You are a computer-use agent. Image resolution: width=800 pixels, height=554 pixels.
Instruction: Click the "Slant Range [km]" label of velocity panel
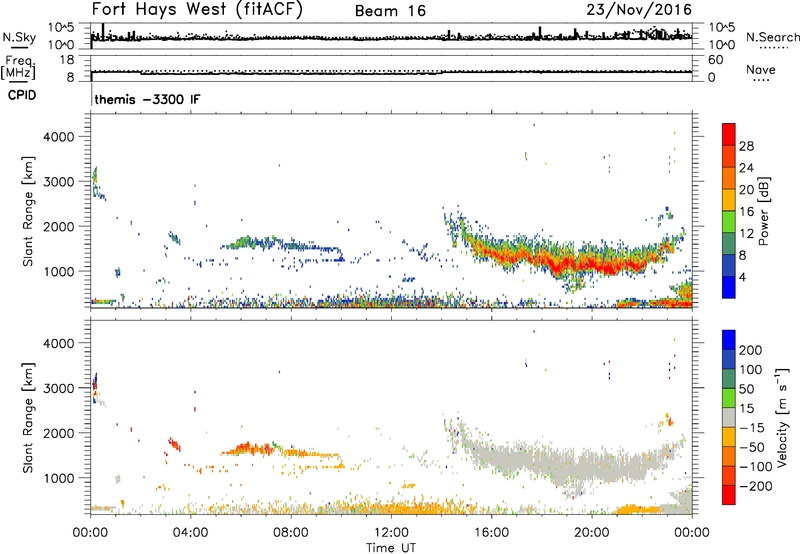coord(28,418)
